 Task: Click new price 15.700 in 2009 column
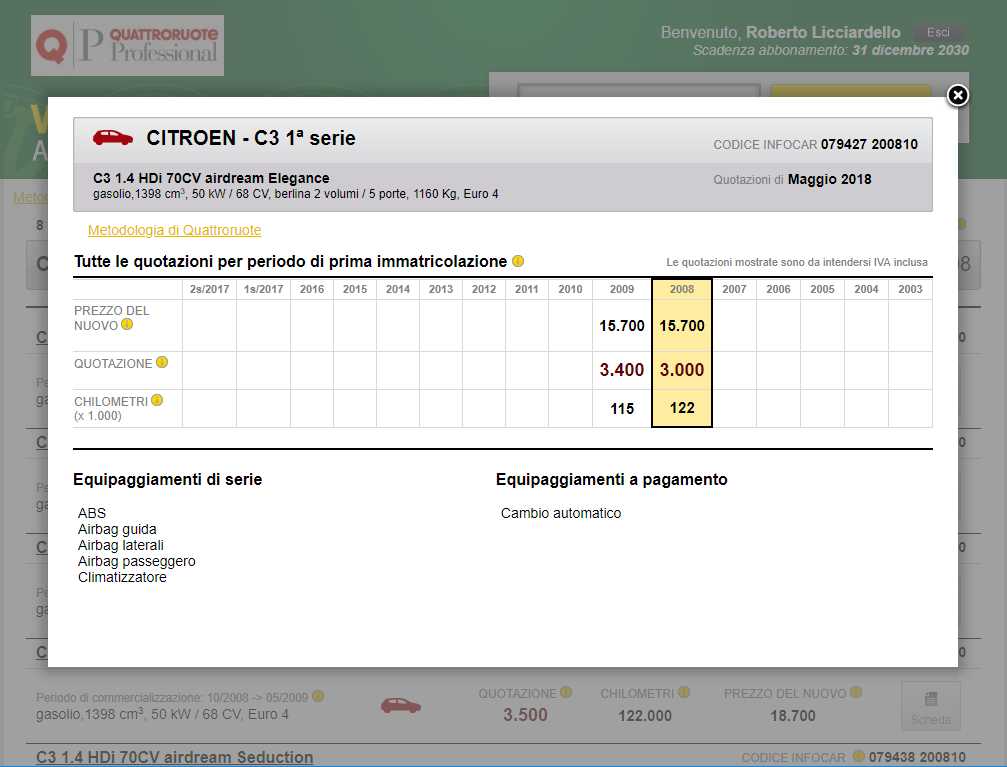[x=622, y=326]
